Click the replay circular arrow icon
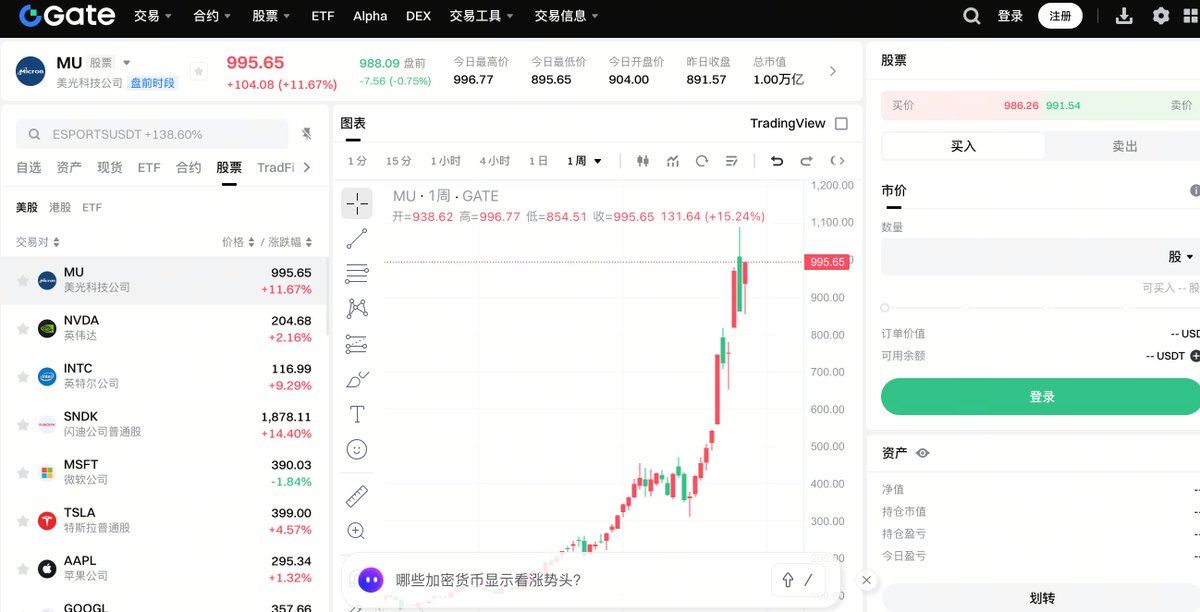 [x=702, y=161]
